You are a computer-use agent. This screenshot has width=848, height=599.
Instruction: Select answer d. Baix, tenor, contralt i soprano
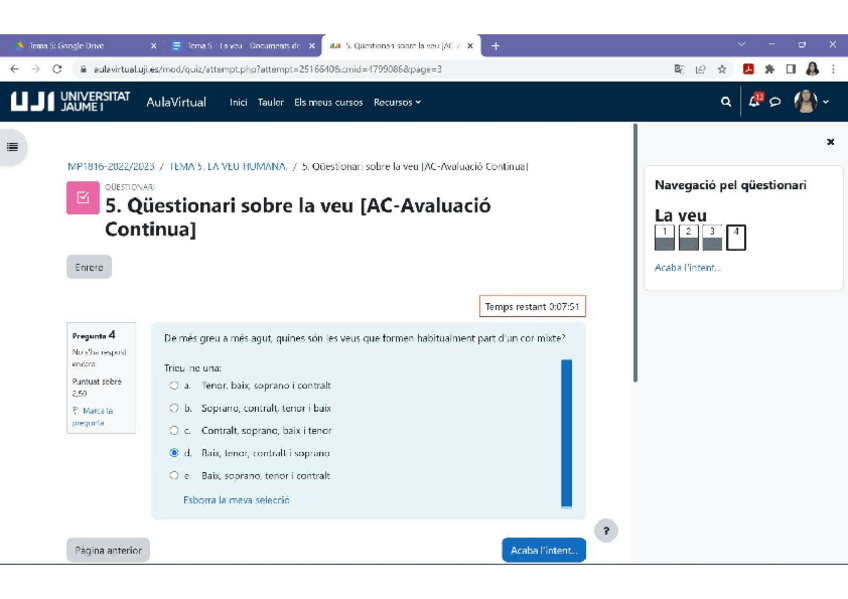point(174,453)
